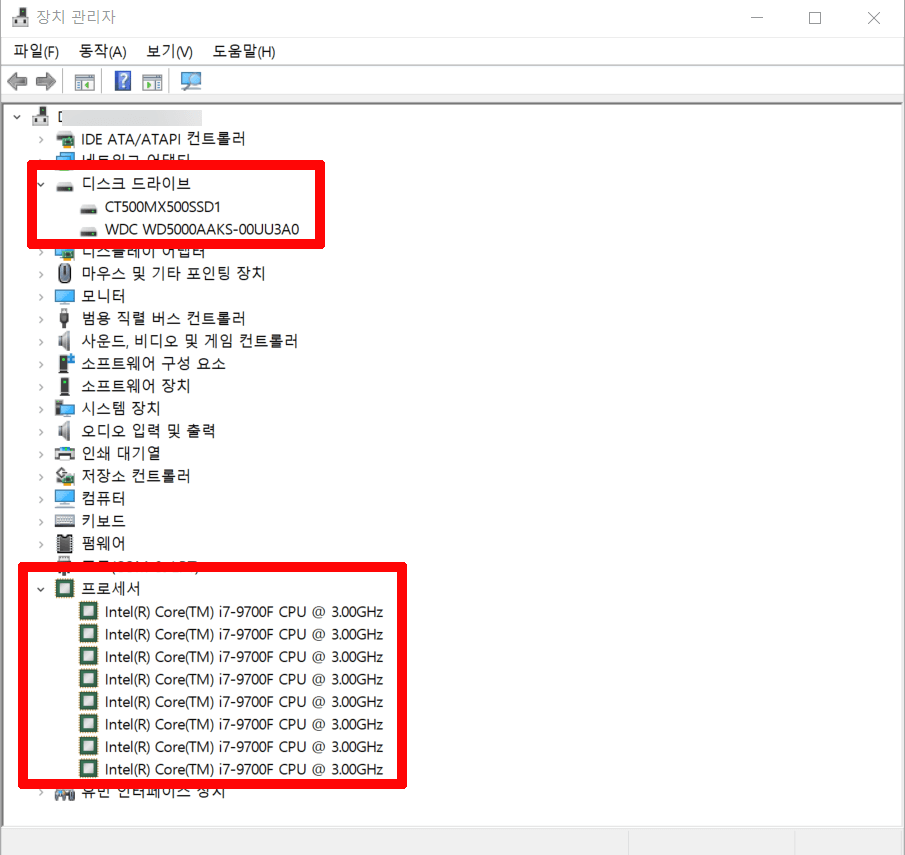Collapse the 디스크 드라이브 tree node

pyautogui.click(x=40, y=184)
